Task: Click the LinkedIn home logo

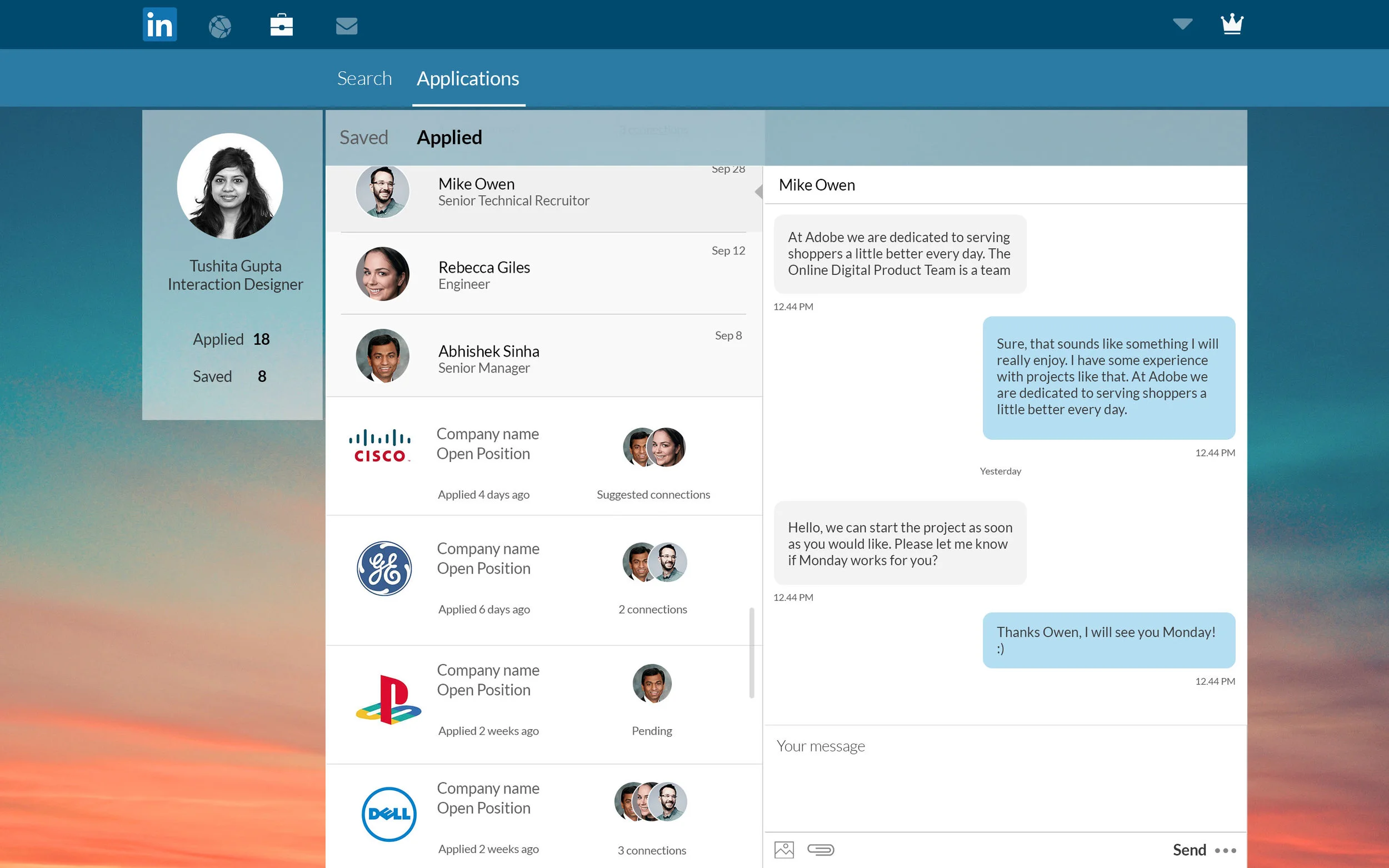Action: click(159, 24)
